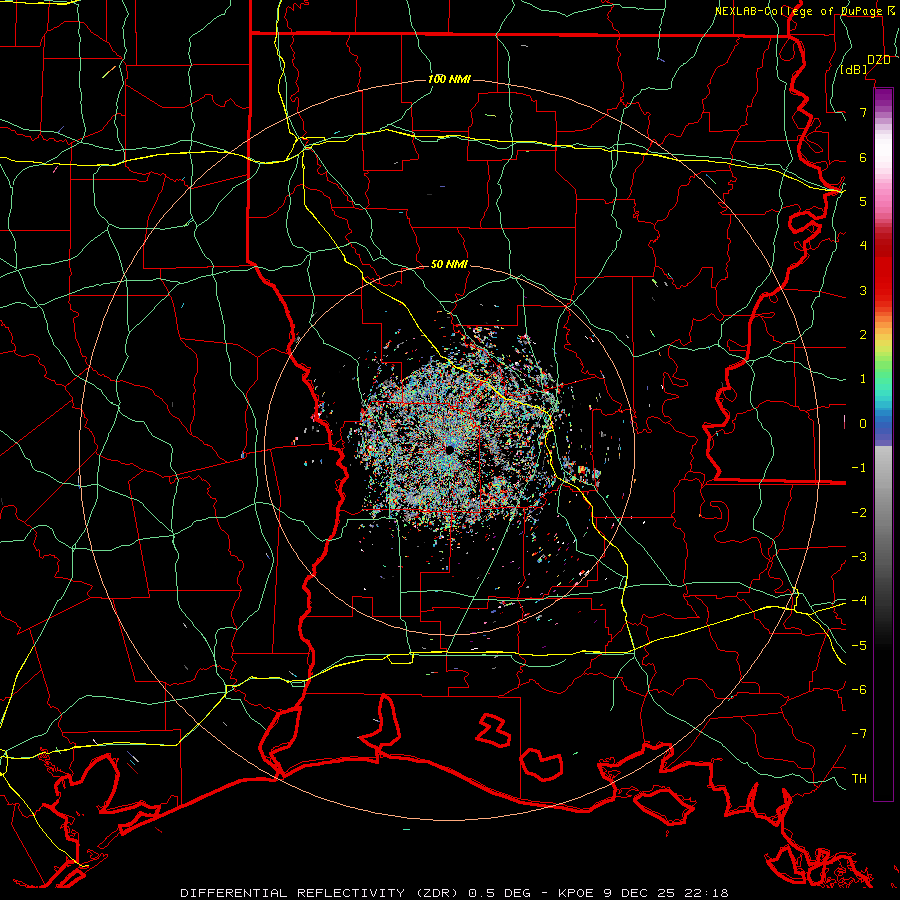Click the TH threshold label on the scale
900x900 pixels.
pos(859,779)
